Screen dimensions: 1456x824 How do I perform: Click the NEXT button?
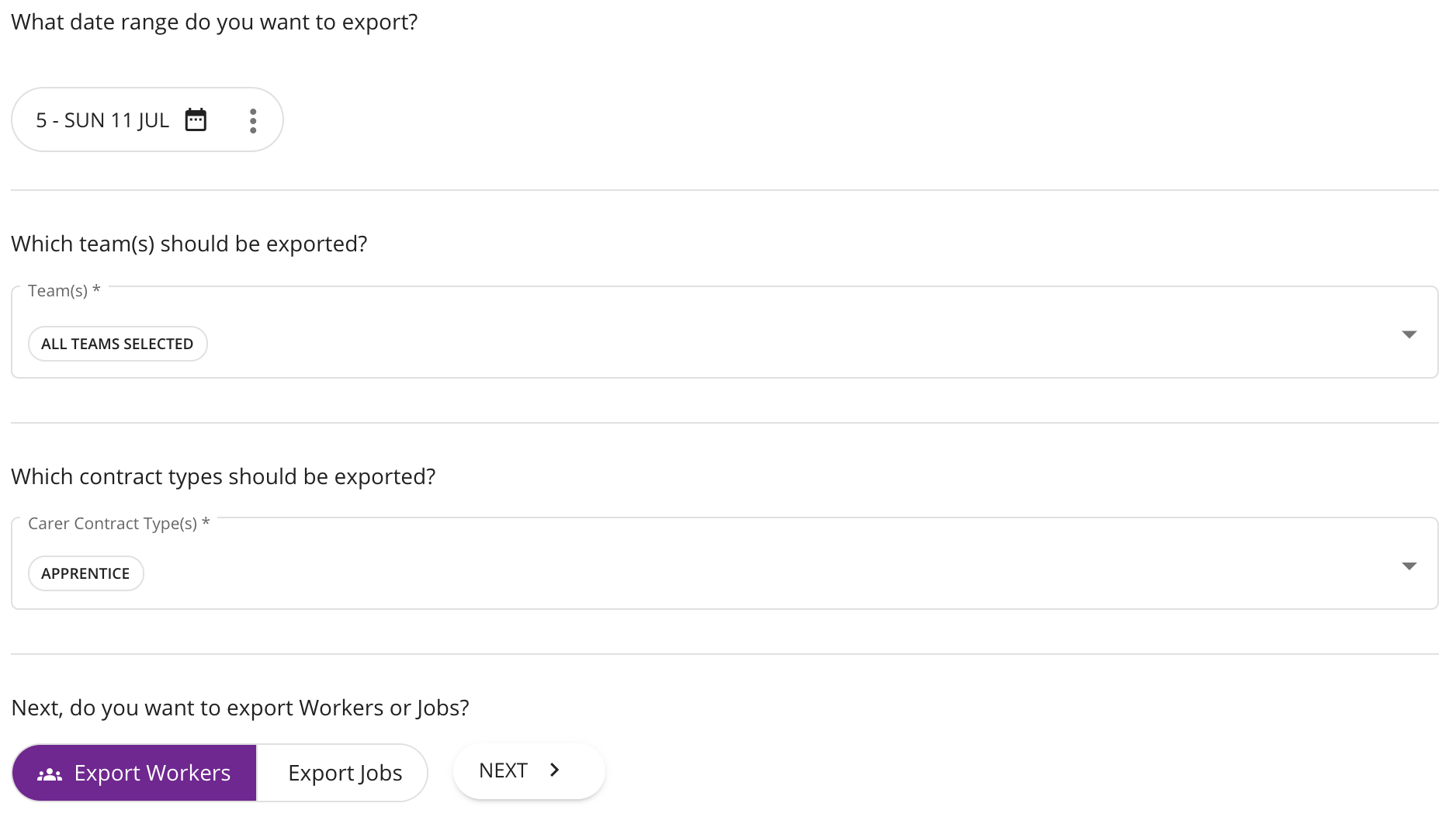(x=529, y=770)
